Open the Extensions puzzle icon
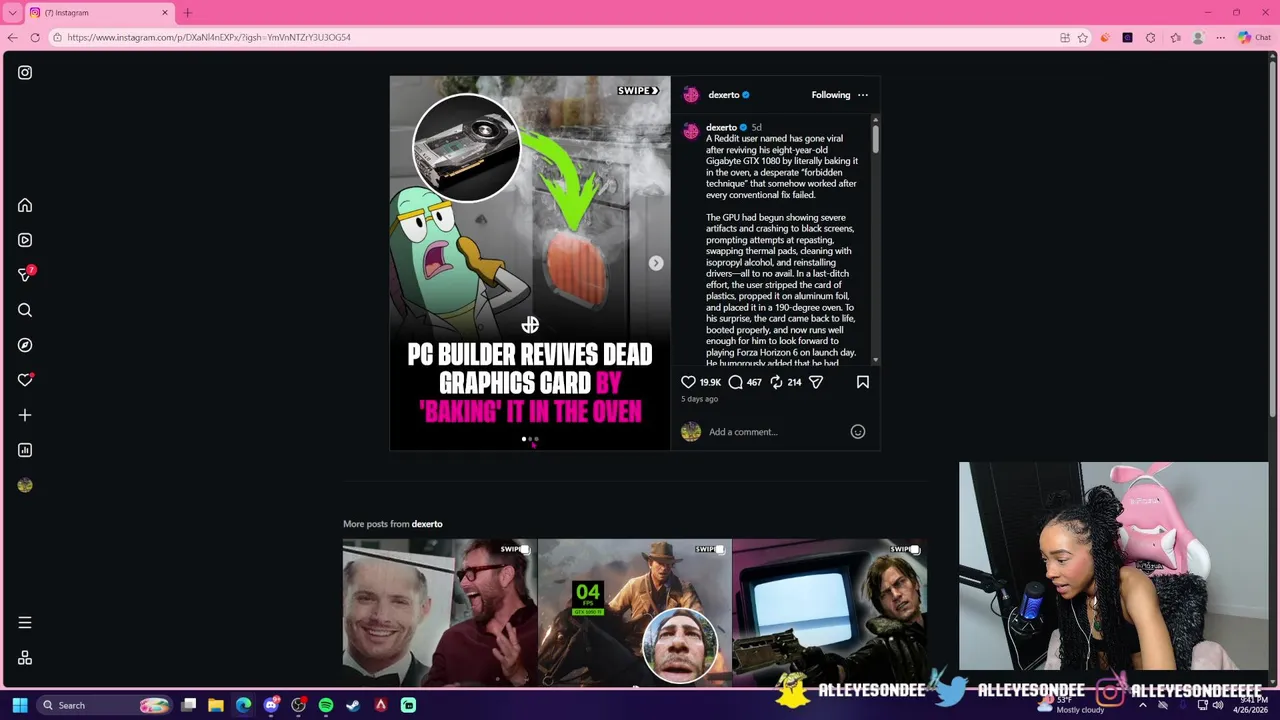Screen dimensions: 1280x720 (1151, 38)
